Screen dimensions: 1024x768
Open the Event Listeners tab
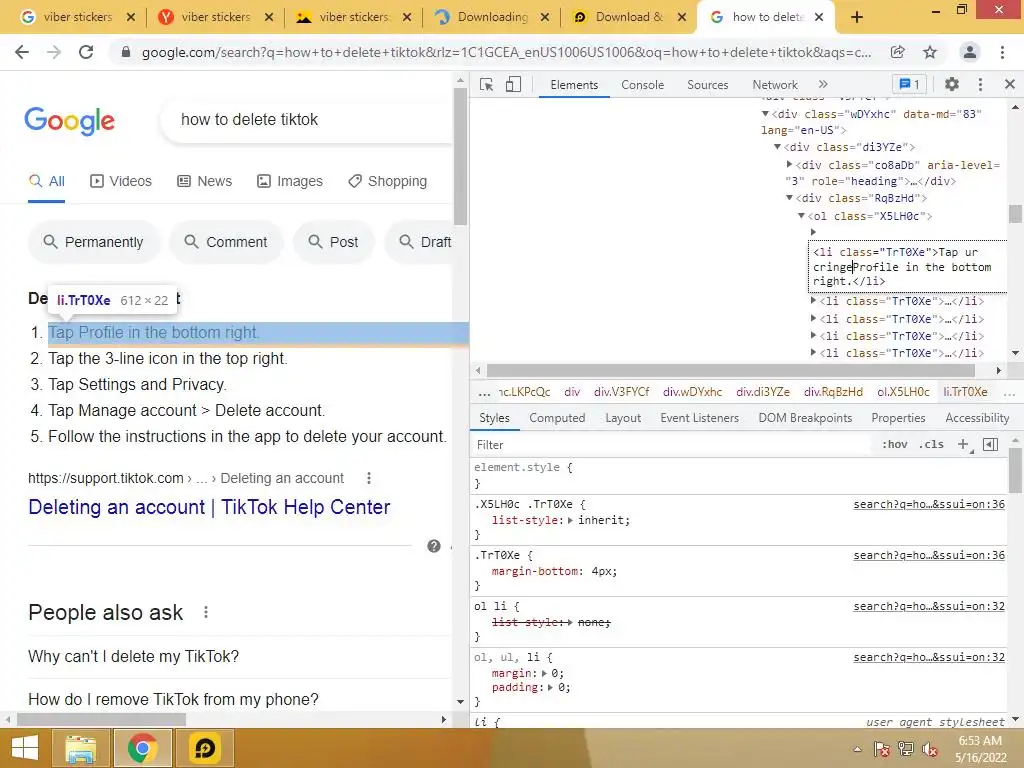699,418
